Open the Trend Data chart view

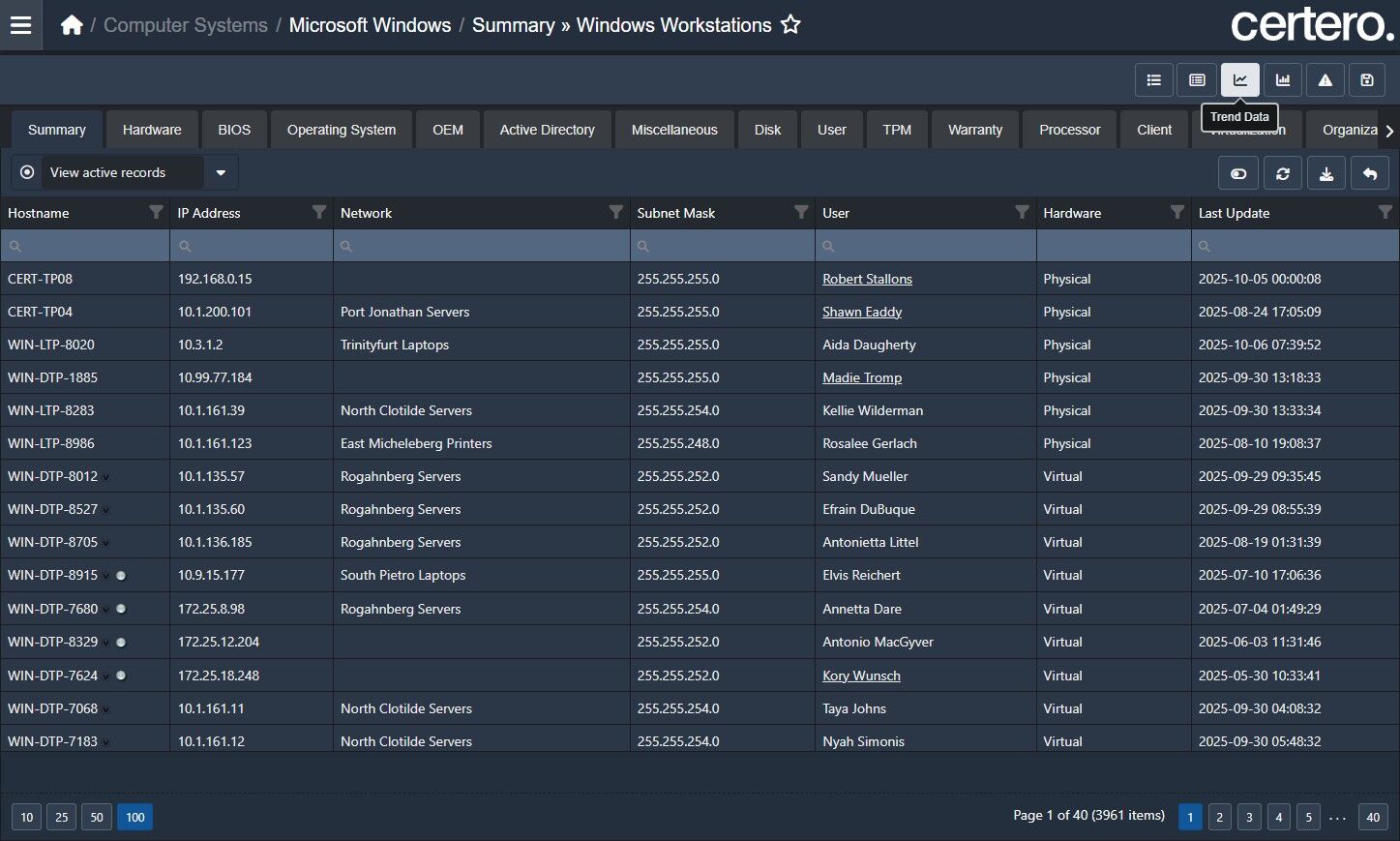click(1239, 80)
